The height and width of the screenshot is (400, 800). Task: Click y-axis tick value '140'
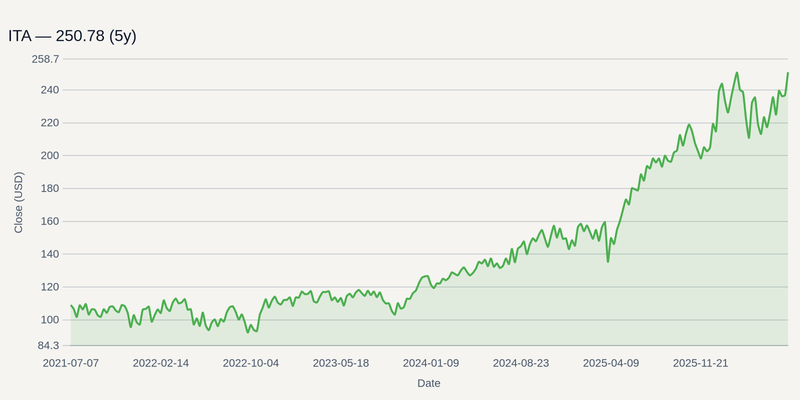(x=49, y=254)
